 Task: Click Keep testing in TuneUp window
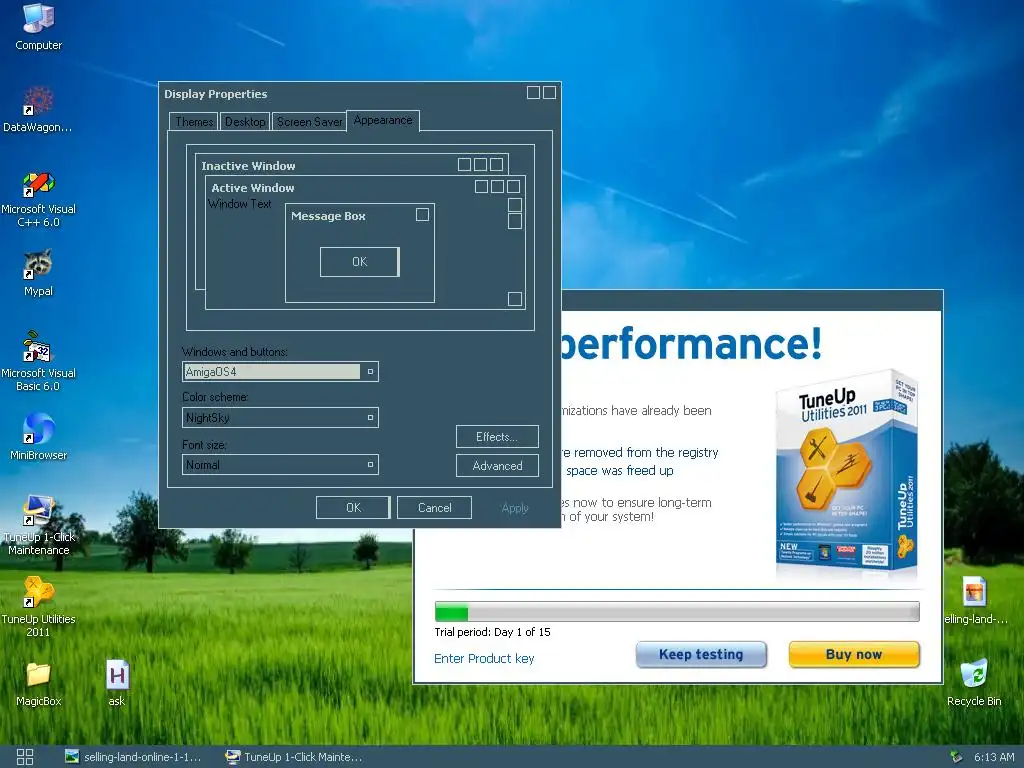701,654
